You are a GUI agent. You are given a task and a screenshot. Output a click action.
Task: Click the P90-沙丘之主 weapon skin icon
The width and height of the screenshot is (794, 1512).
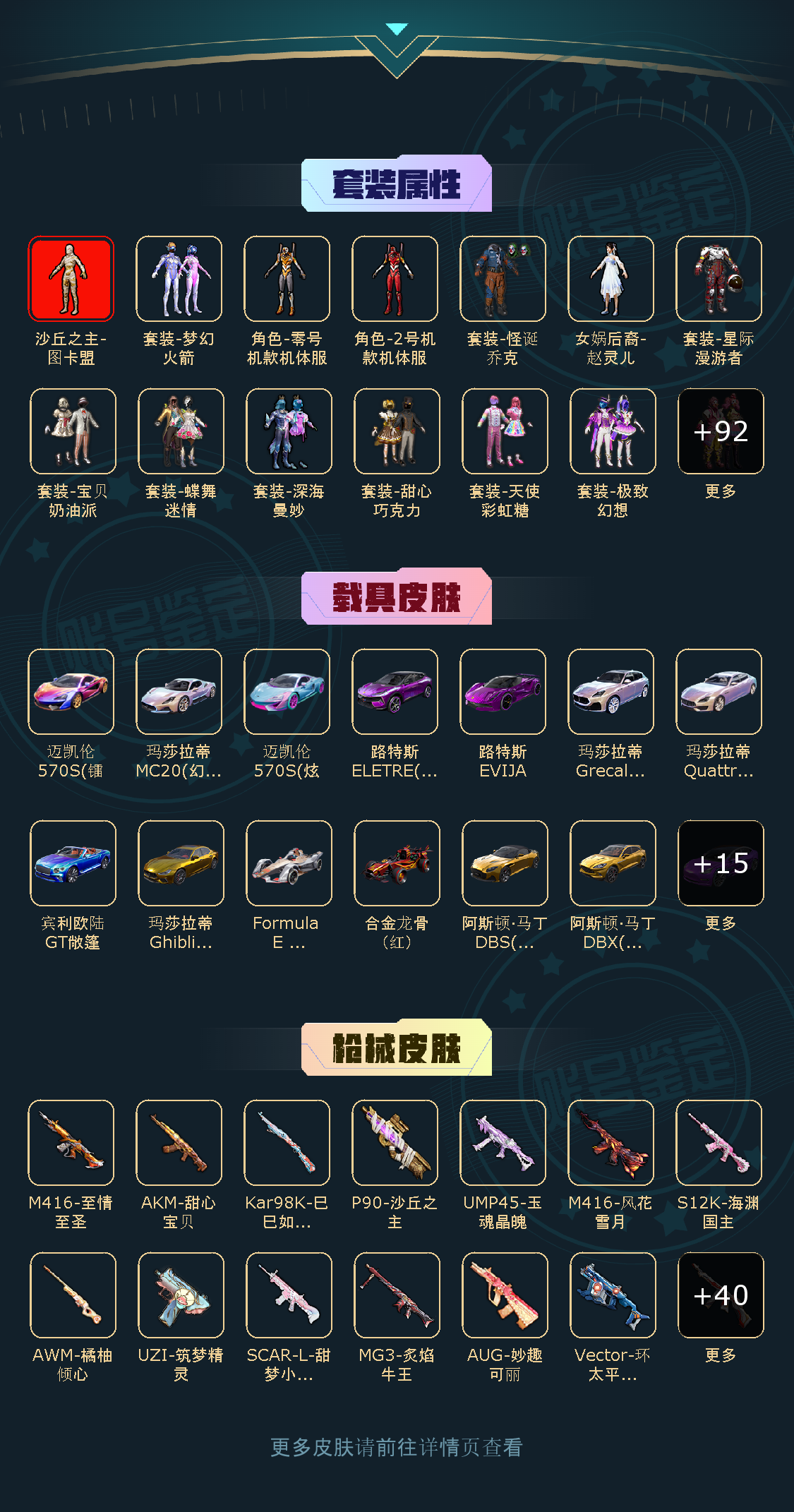point(395,1142)
